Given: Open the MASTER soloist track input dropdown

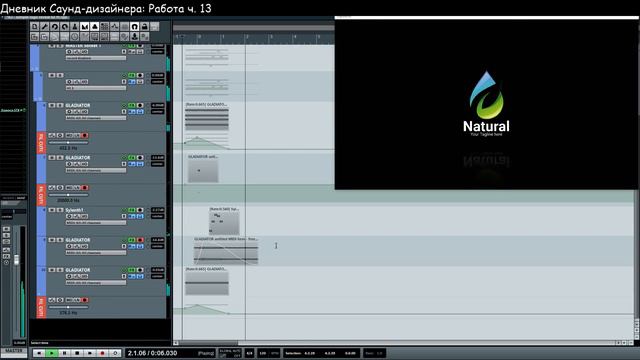Looking at the screenshot, I should point(96,58).
